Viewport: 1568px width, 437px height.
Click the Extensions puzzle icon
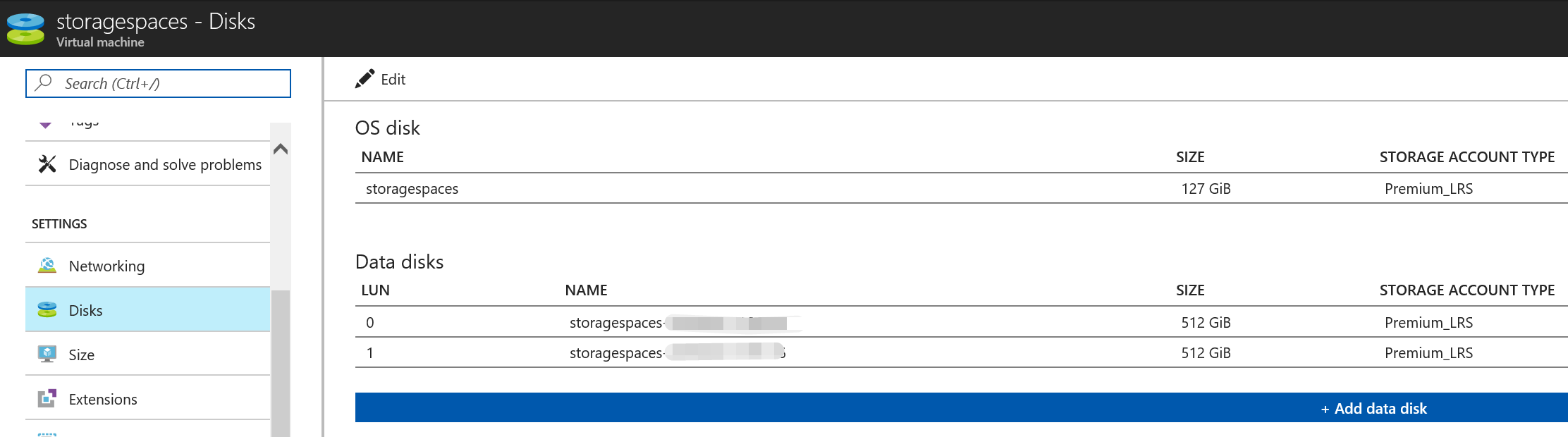coord(47,399)
